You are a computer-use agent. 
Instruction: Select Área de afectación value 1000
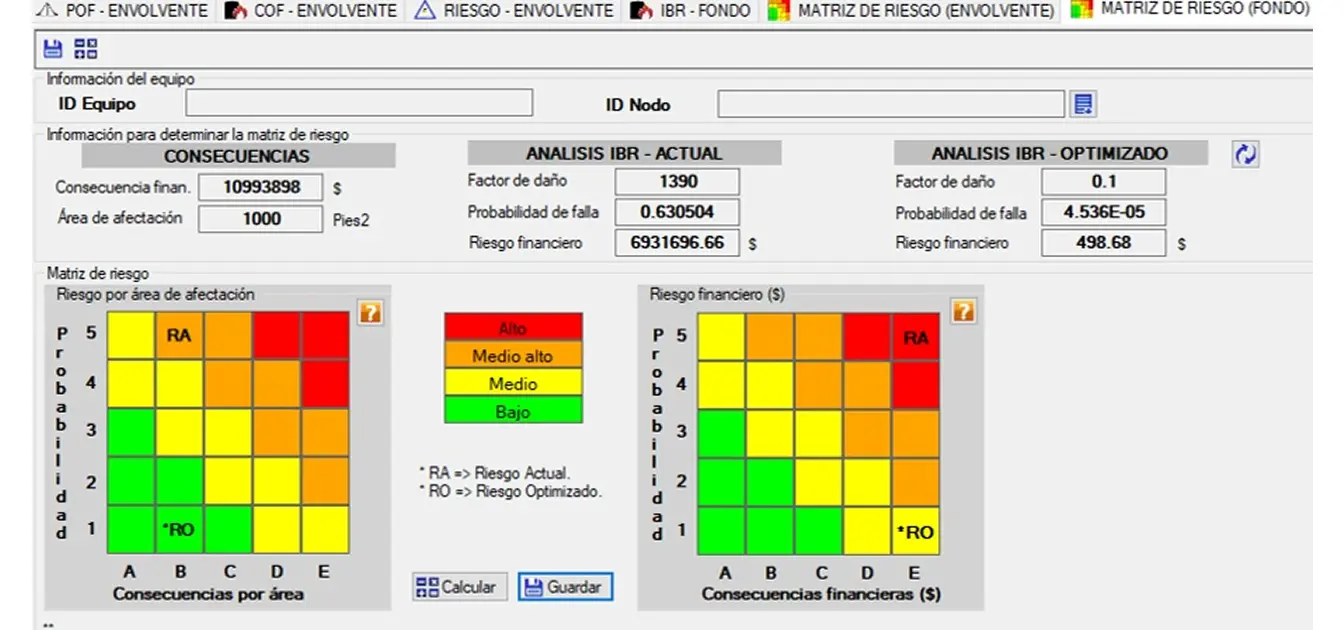point(261,219)
